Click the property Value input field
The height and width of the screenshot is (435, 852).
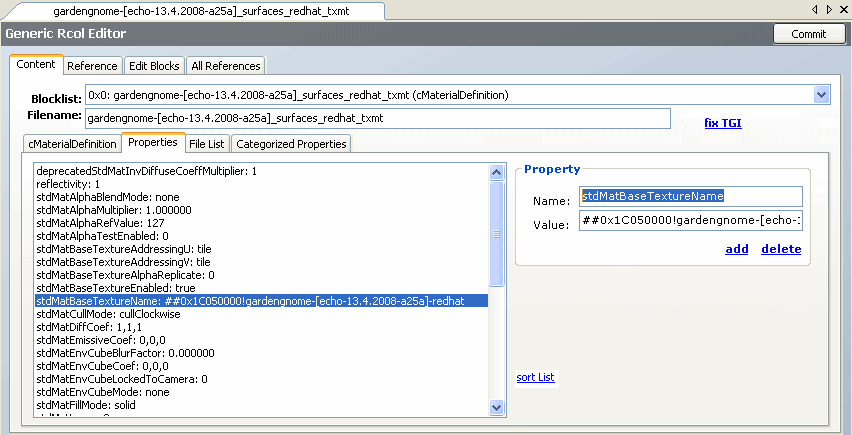690,221
